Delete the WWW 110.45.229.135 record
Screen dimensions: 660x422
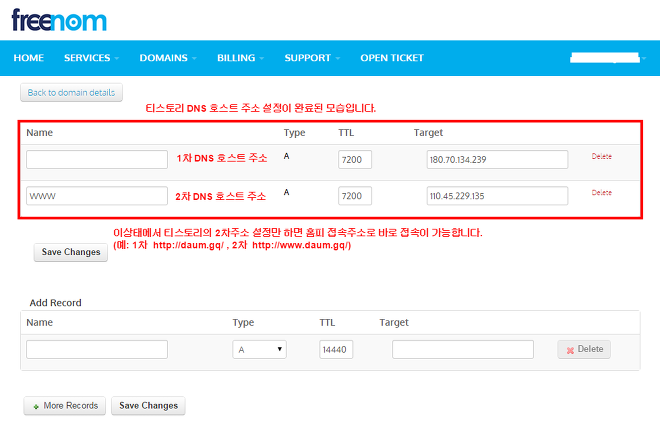click(x=601, y=193)
